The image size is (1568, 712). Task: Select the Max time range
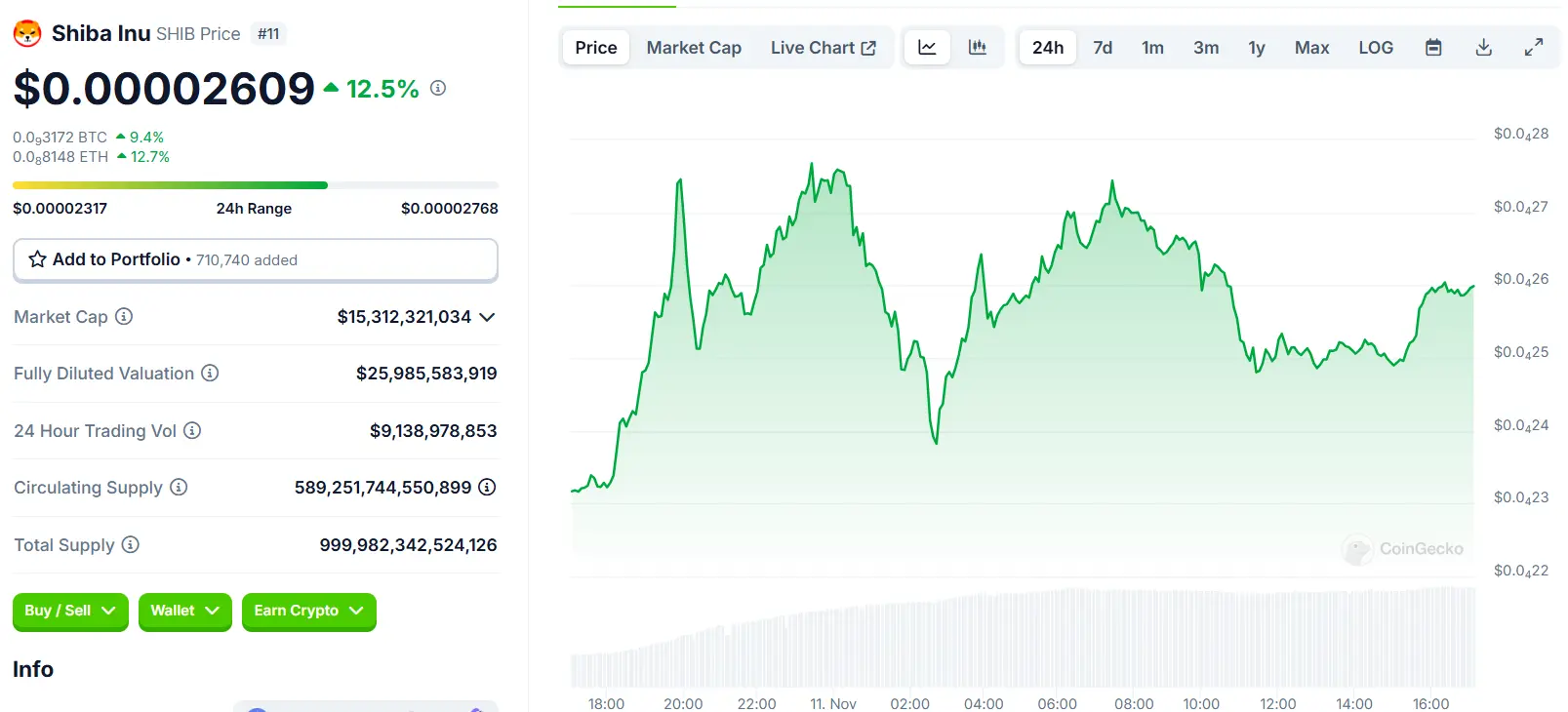pos(1311,47)
